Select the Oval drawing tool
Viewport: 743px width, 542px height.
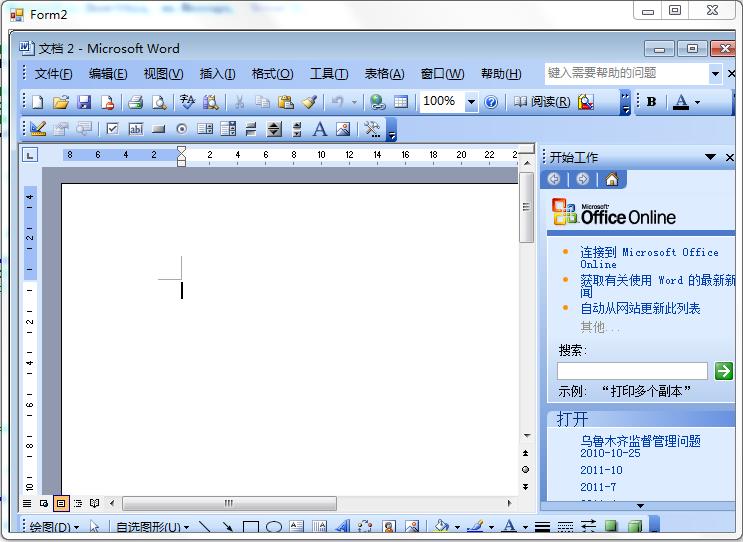274,526
